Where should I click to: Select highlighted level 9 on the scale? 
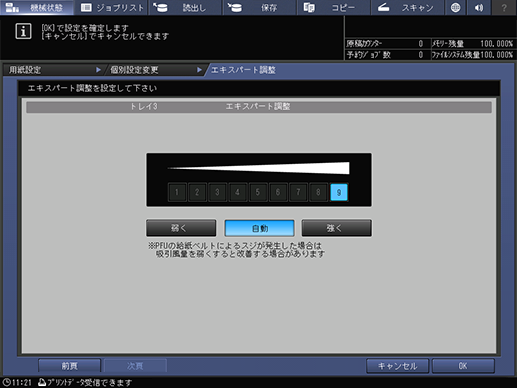[339, 192]
